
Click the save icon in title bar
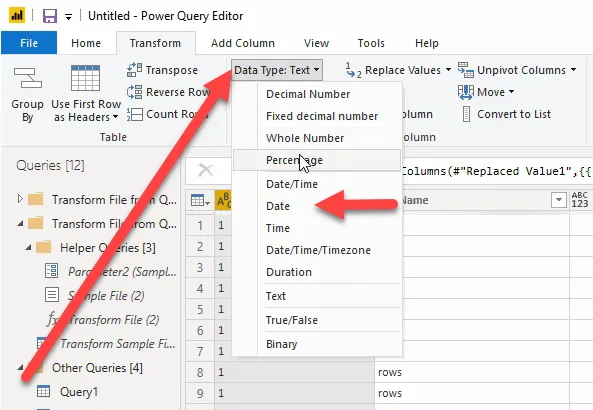(x=50, y=16)
